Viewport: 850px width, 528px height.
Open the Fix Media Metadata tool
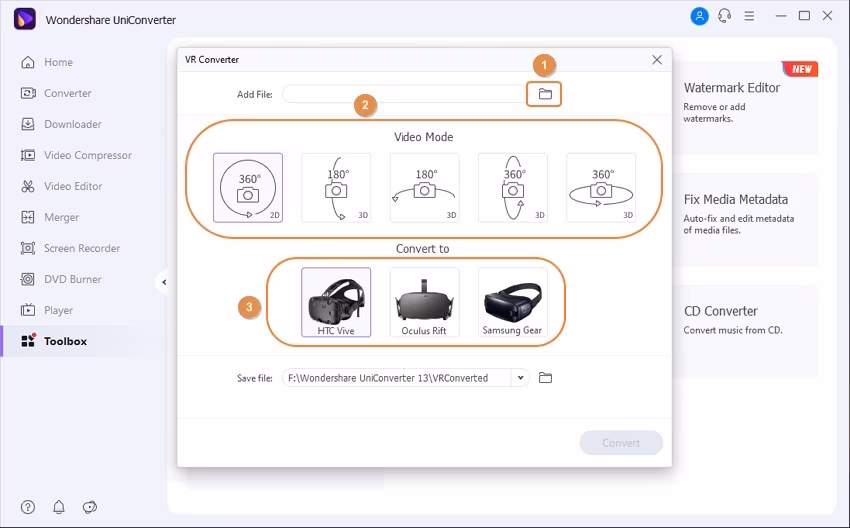pos(745,219)
